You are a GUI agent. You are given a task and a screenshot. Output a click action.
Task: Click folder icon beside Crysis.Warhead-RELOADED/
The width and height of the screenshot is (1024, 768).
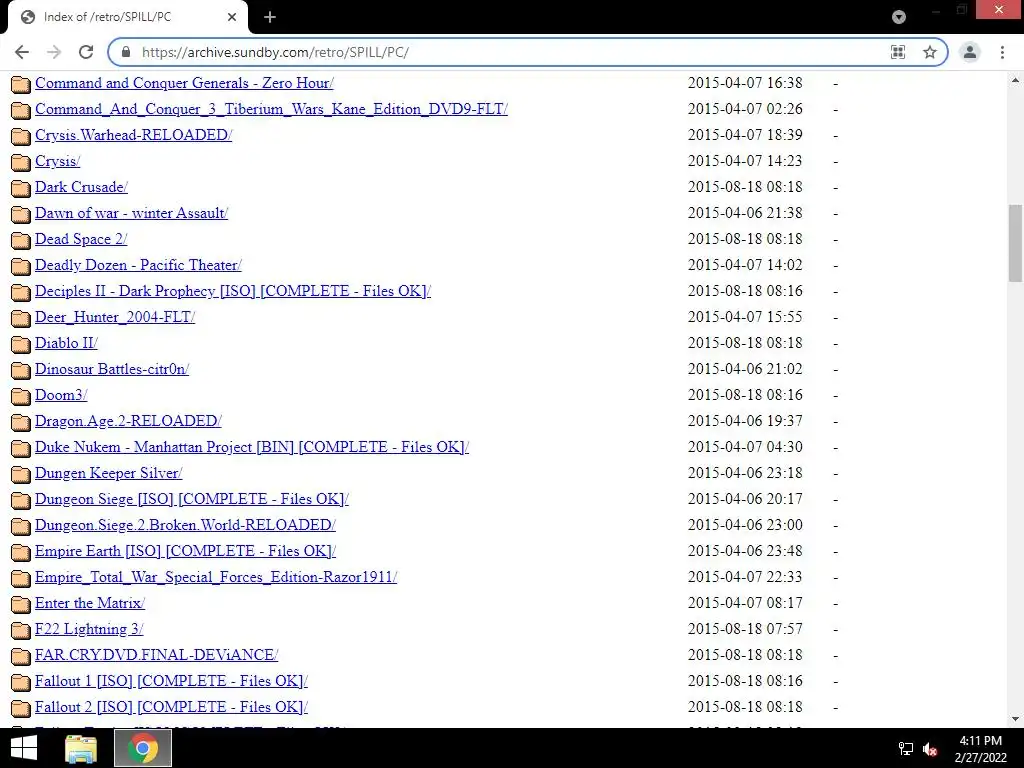21,136
